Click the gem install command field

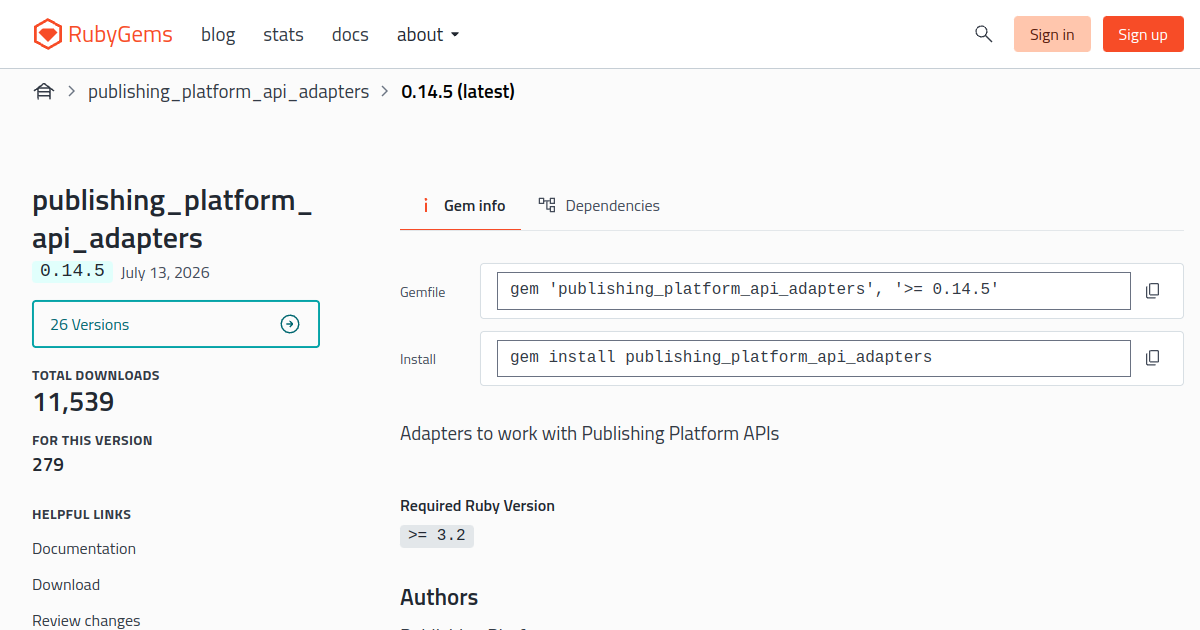pos(814,358)
